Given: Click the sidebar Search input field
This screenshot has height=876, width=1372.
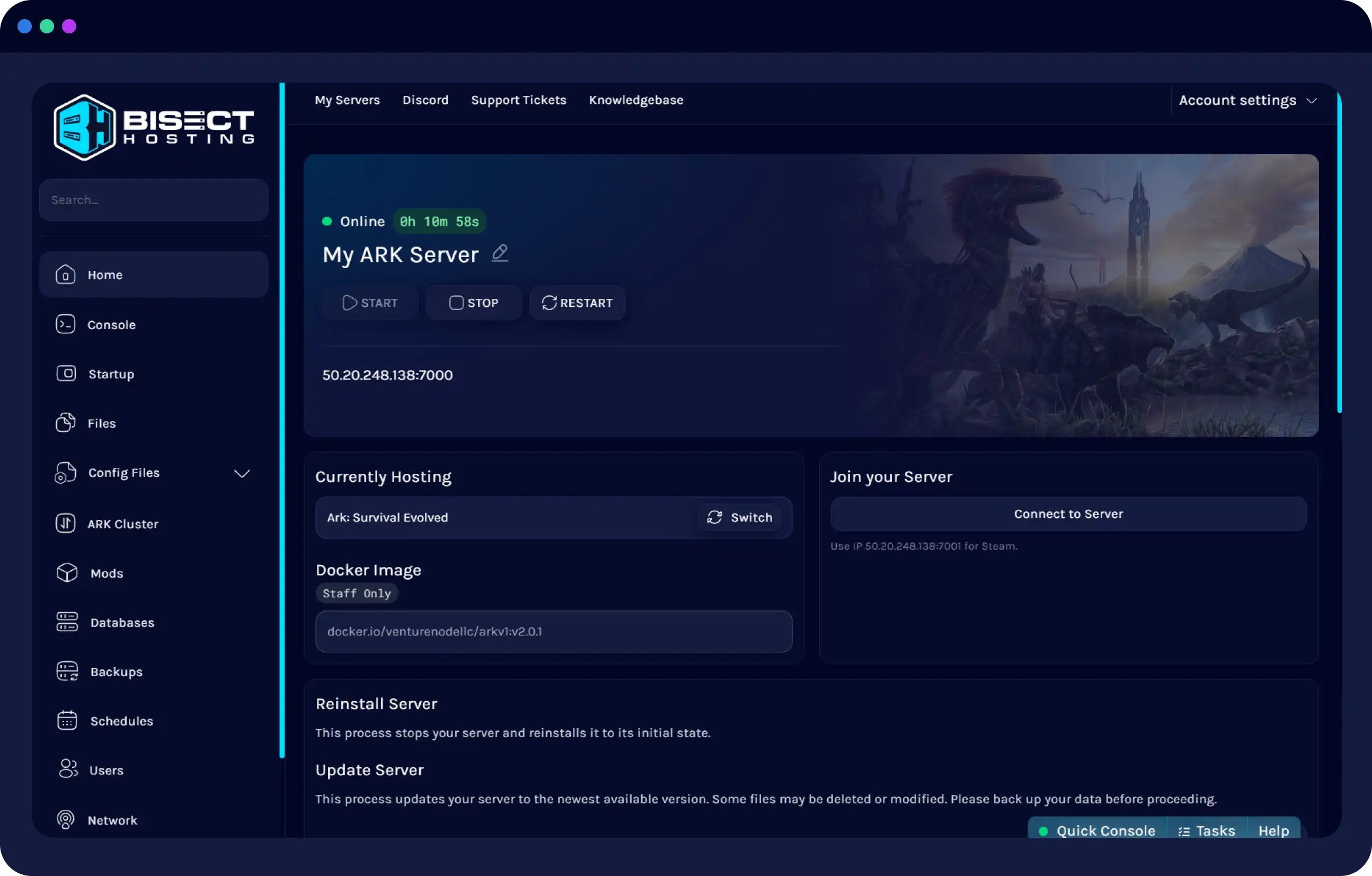Looking at the screenshot, I should click(x=153, y=200).
